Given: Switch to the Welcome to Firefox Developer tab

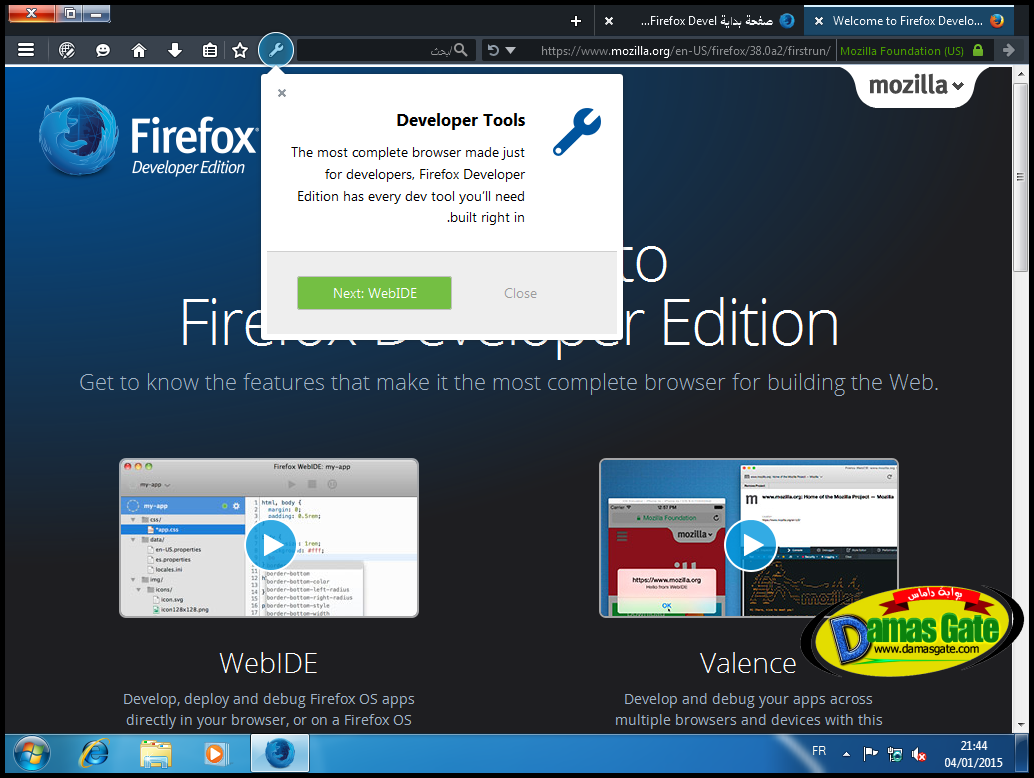Looking at the screenshot, I should click(907, 21).
